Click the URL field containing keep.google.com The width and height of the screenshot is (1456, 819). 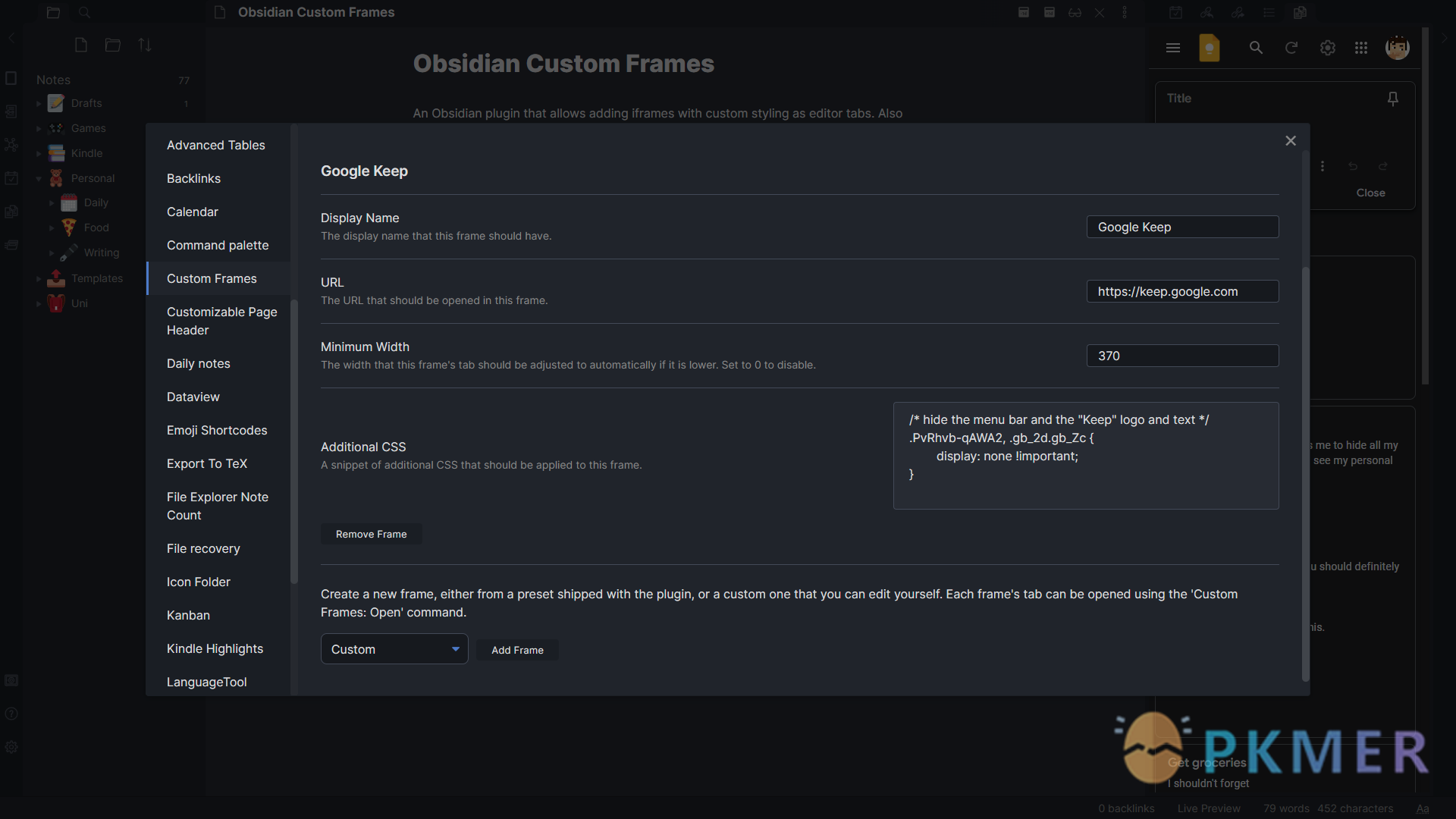pos(1182,291)
